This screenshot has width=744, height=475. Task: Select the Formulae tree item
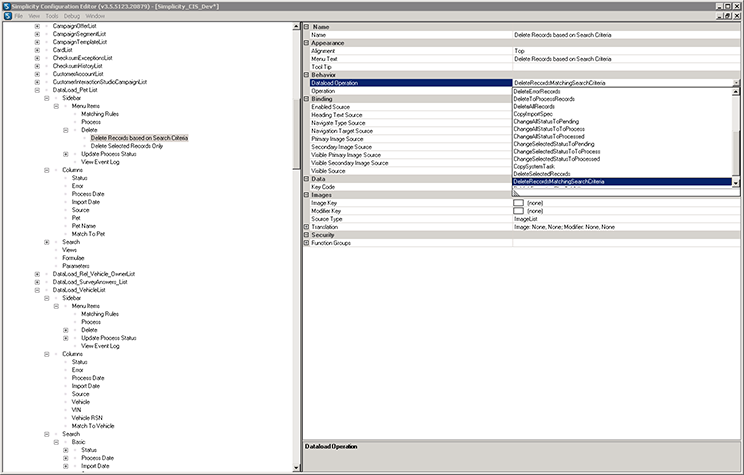click(x=73, y=258)
